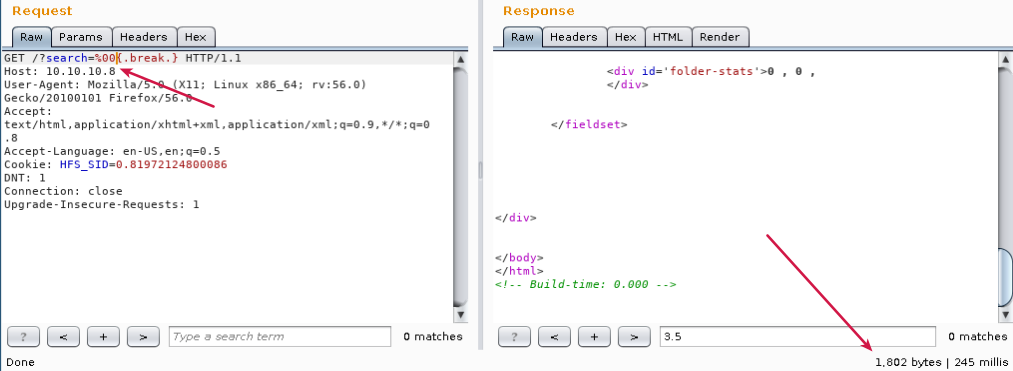Click the 'User-Agent: Mozilla/5.0' line
Screen dimensions: 1013x371
185,85
